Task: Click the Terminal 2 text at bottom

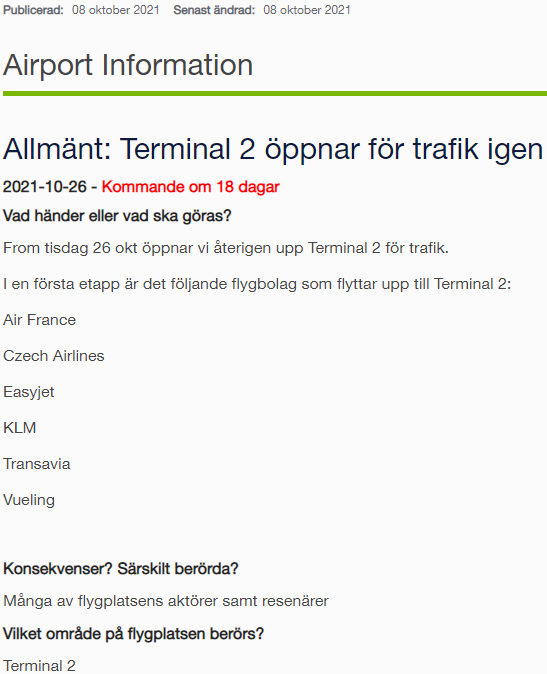Action: click(39, 666)
